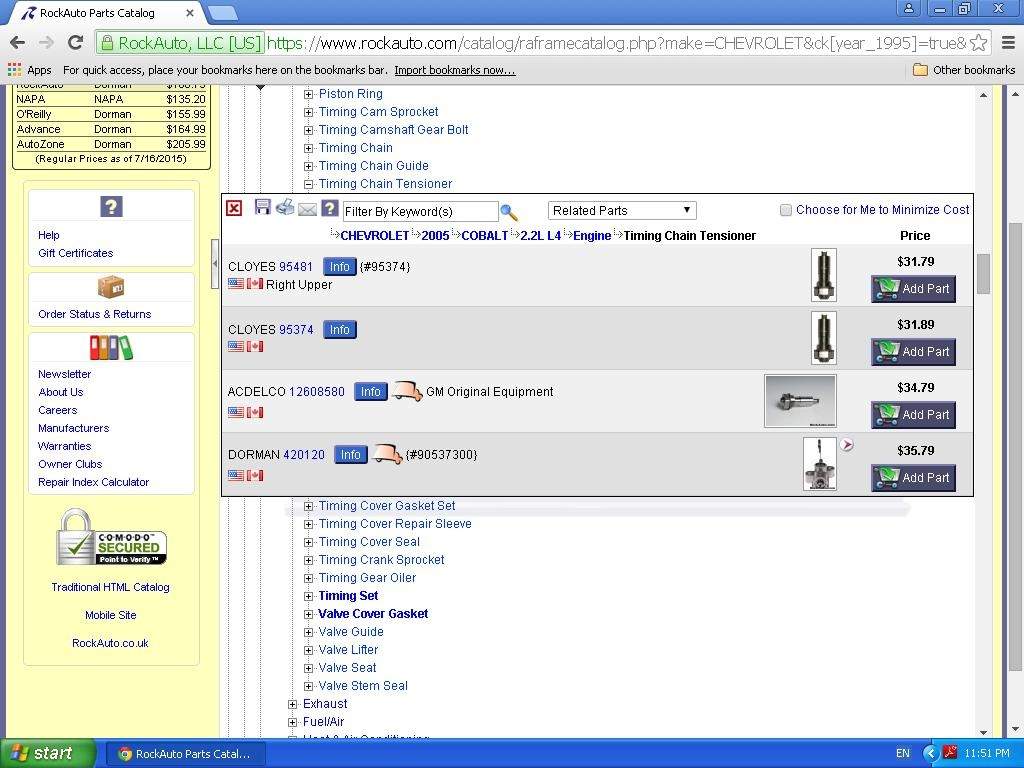Viewport: 1024px width, 768px height.
Task: Click the Help question mark icon in sidebar
Action: (x=111, y=207)
